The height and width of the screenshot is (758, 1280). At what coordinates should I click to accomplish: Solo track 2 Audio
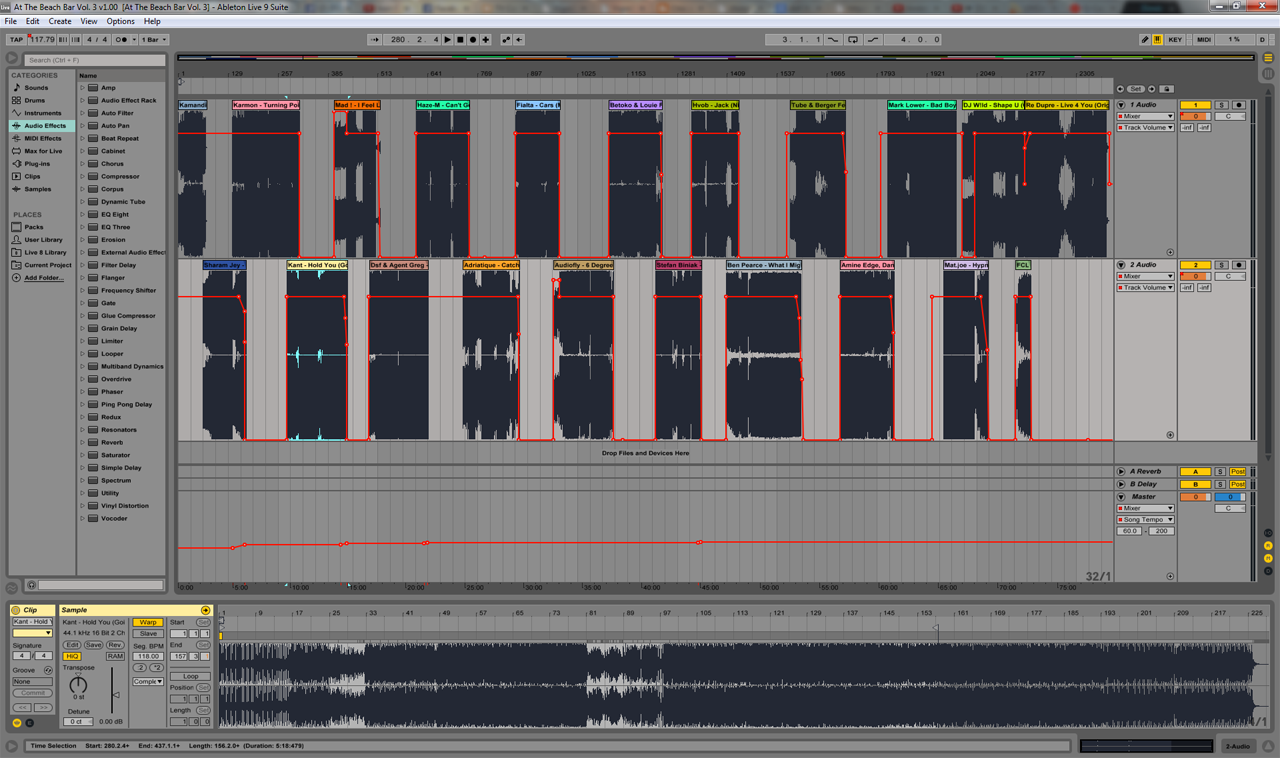(x=1220, y=265)
